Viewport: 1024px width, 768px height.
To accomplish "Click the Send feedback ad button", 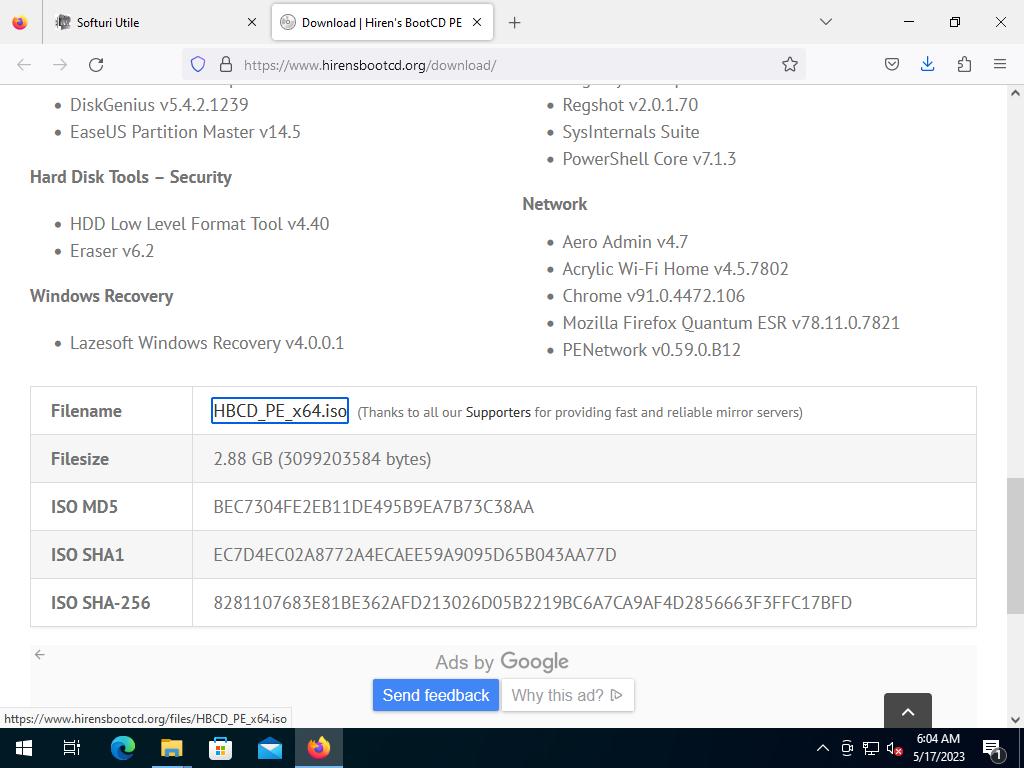I will [435, 695].
